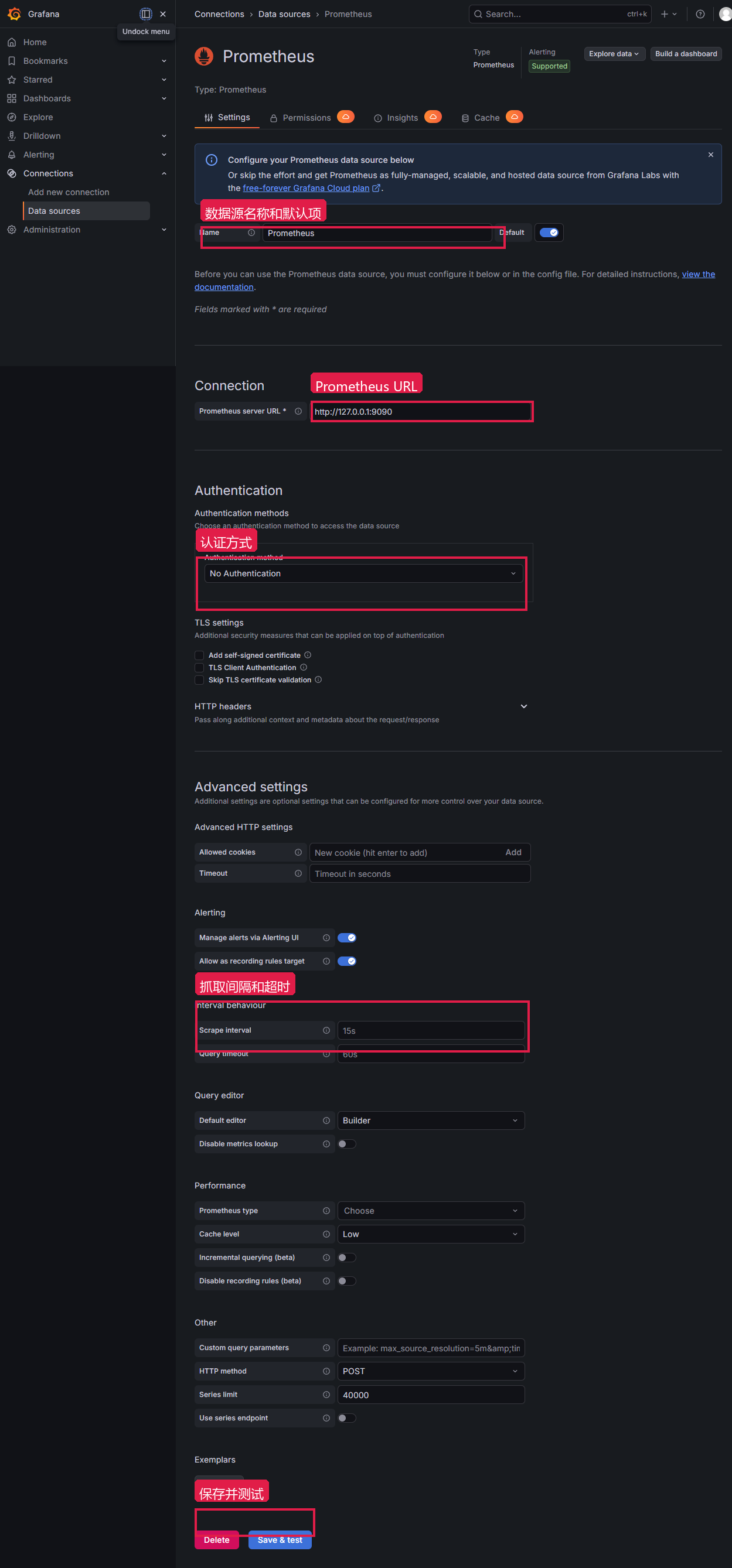Expand the Bookmarks section chevron
This screenshot has width=732, height=1568.
[164, 61]
